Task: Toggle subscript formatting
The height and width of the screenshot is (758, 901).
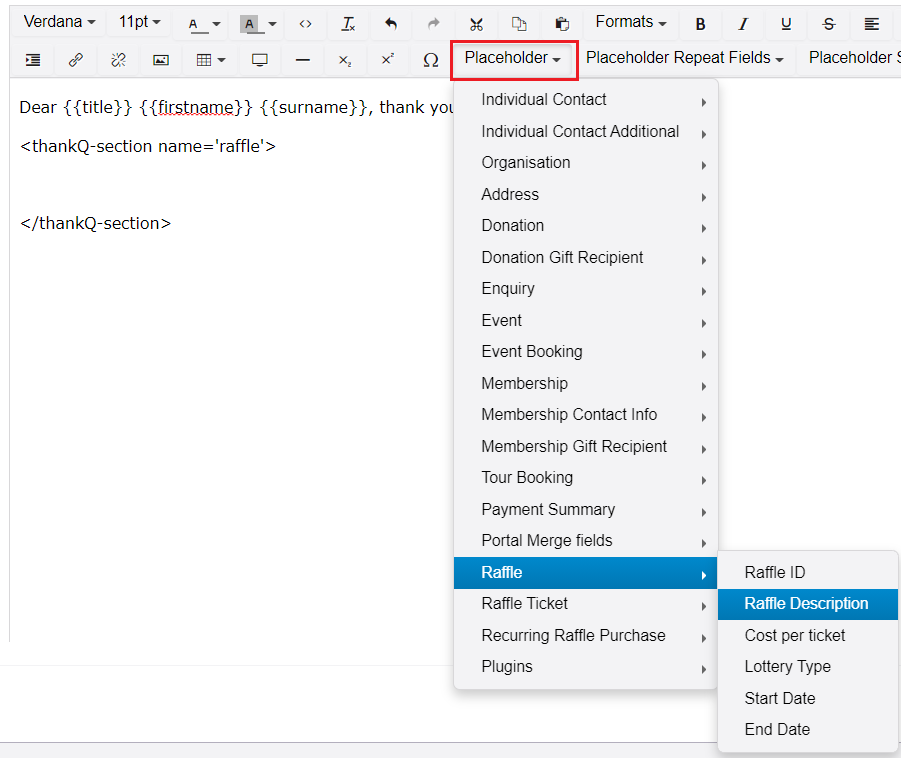Action: 345,60
